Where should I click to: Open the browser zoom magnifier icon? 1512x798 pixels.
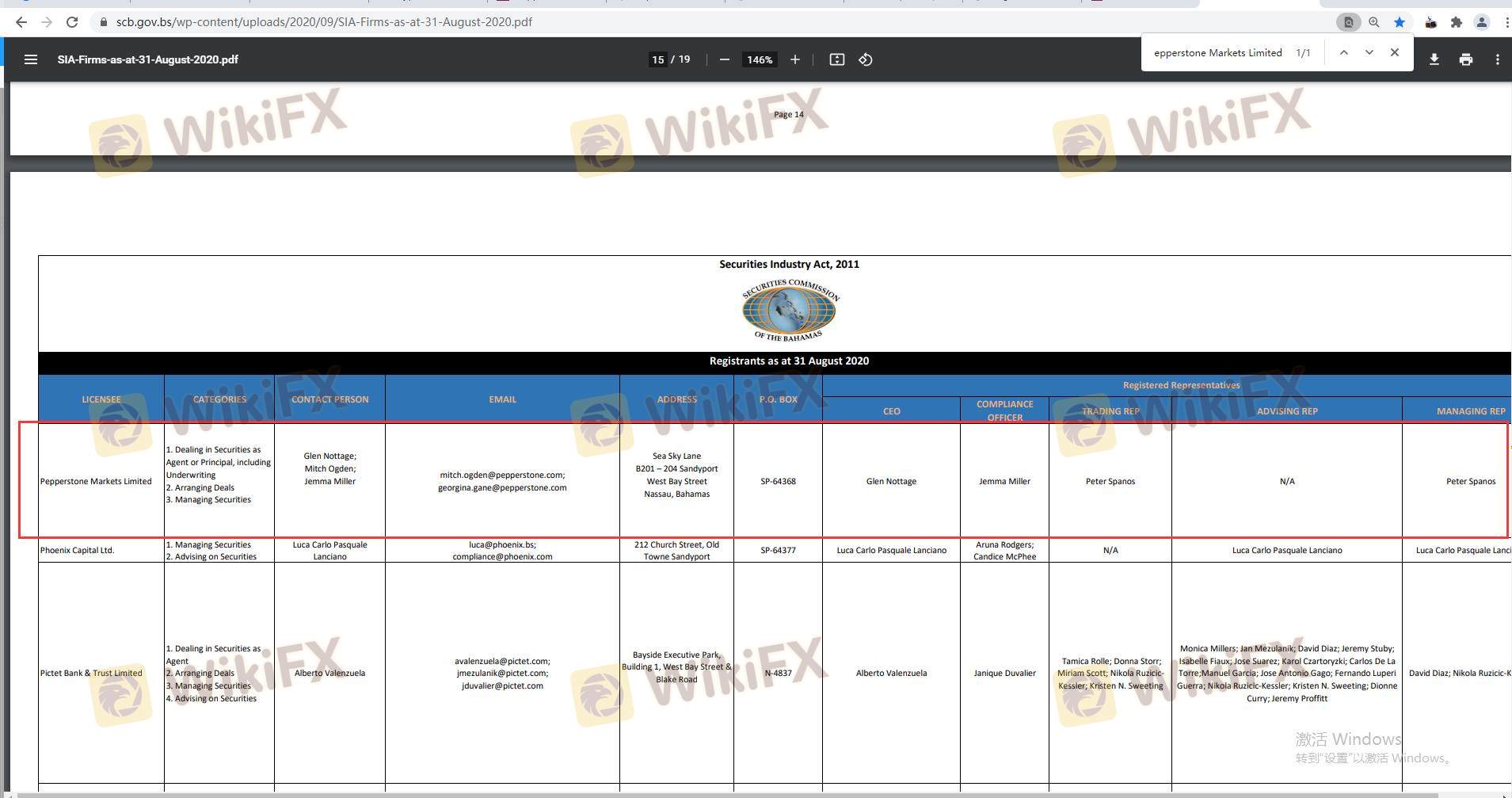(1374, 22)
